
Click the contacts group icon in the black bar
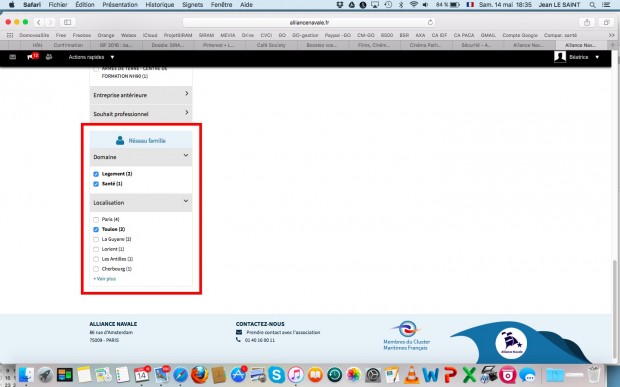point(49,57)
